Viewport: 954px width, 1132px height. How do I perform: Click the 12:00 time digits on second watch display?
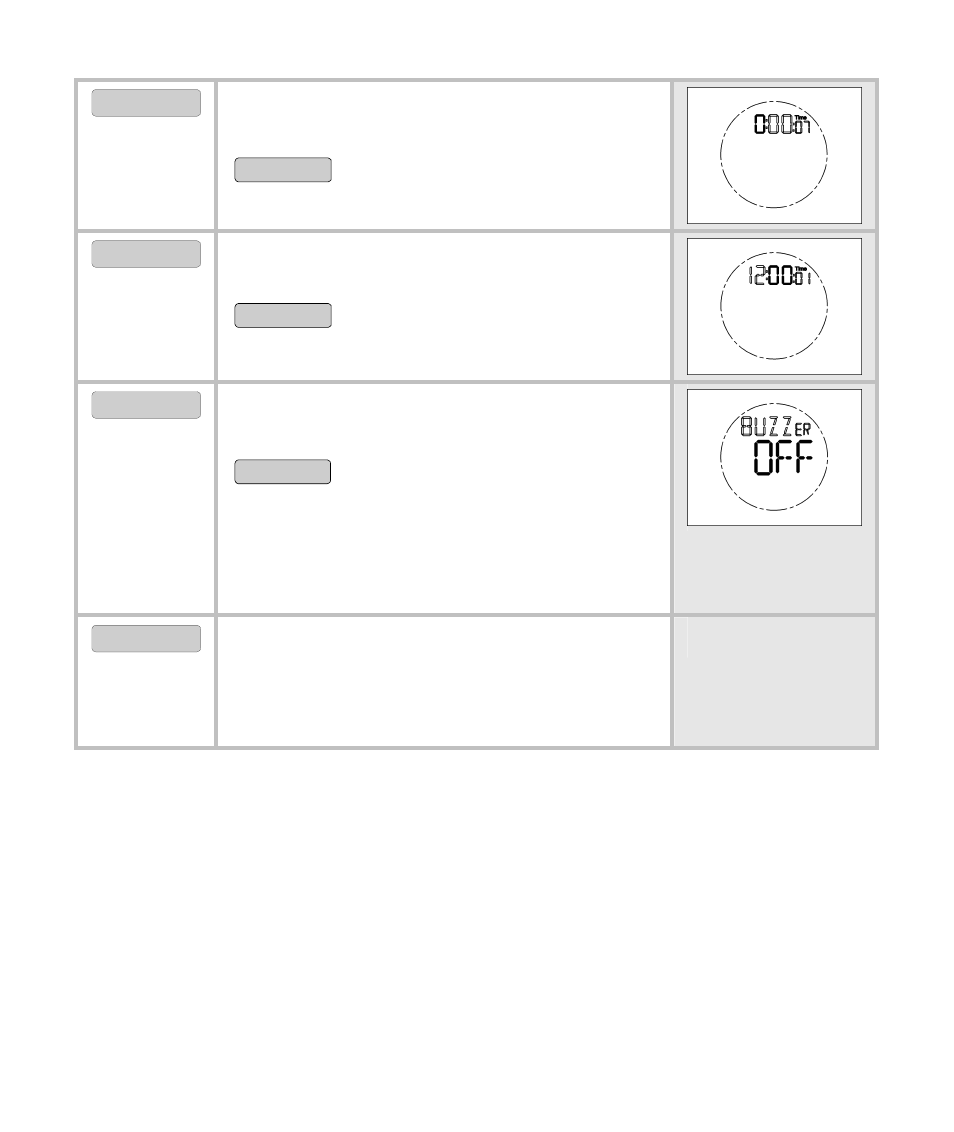coord(771,276)
